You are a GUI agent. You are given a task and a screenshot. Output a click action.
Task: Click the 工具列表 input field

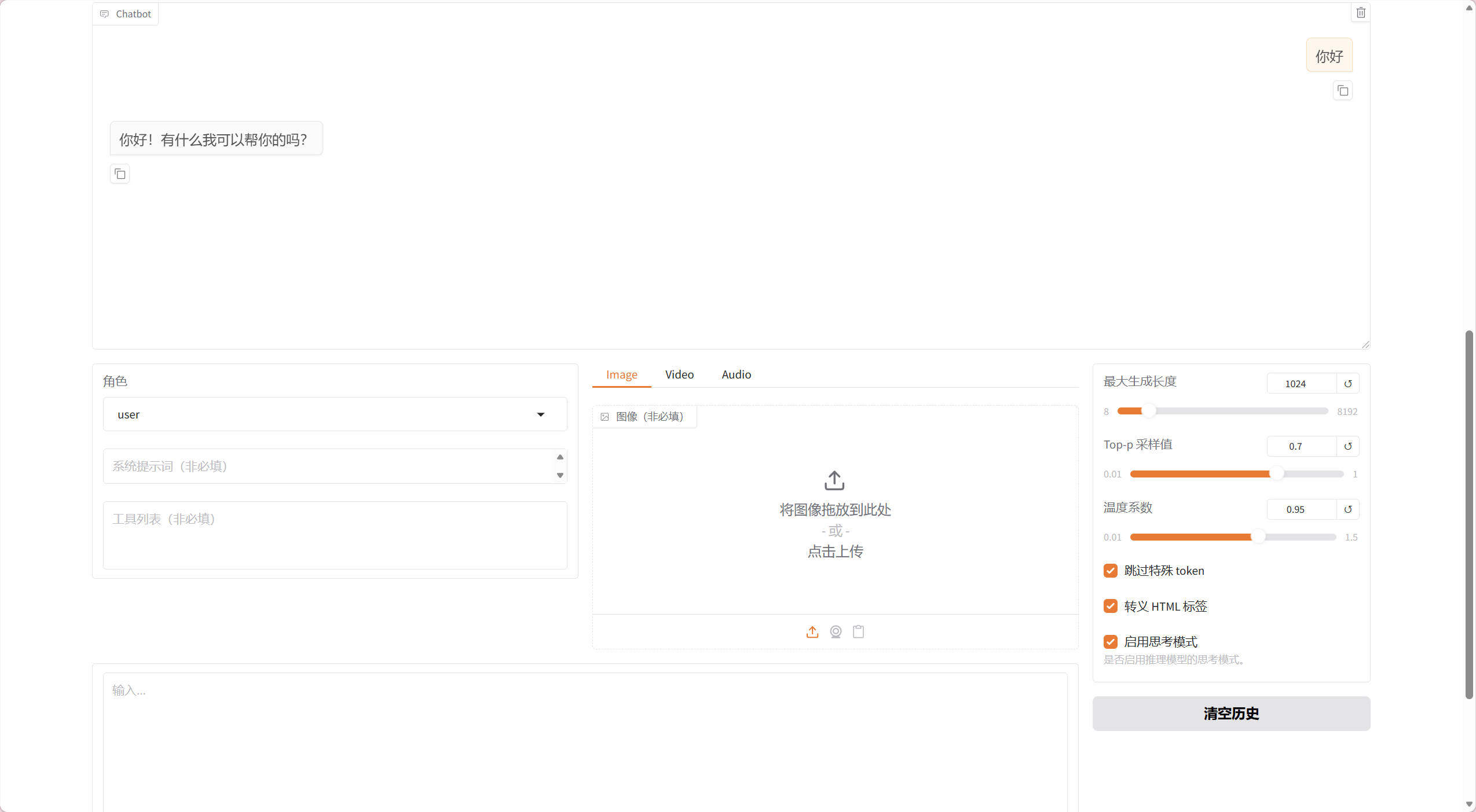[x=335, y=535]
